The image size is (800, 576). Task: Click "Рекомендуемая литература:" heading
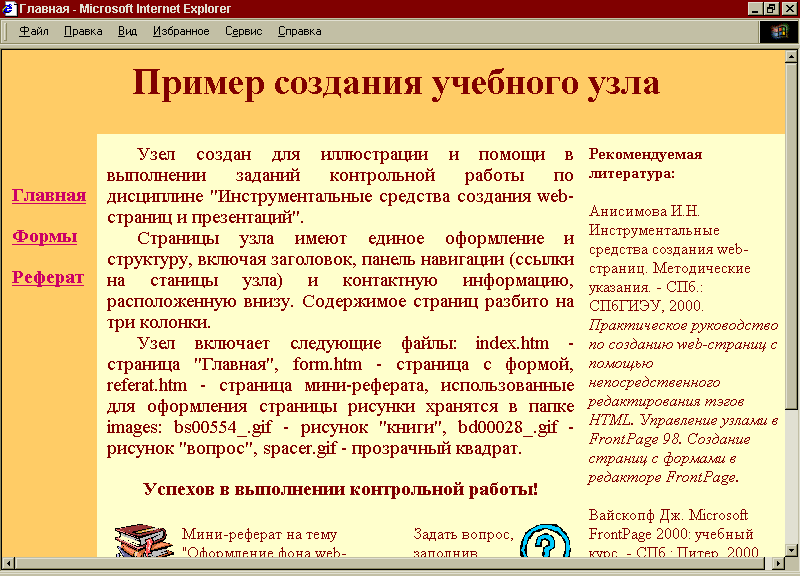click(645, 164)
